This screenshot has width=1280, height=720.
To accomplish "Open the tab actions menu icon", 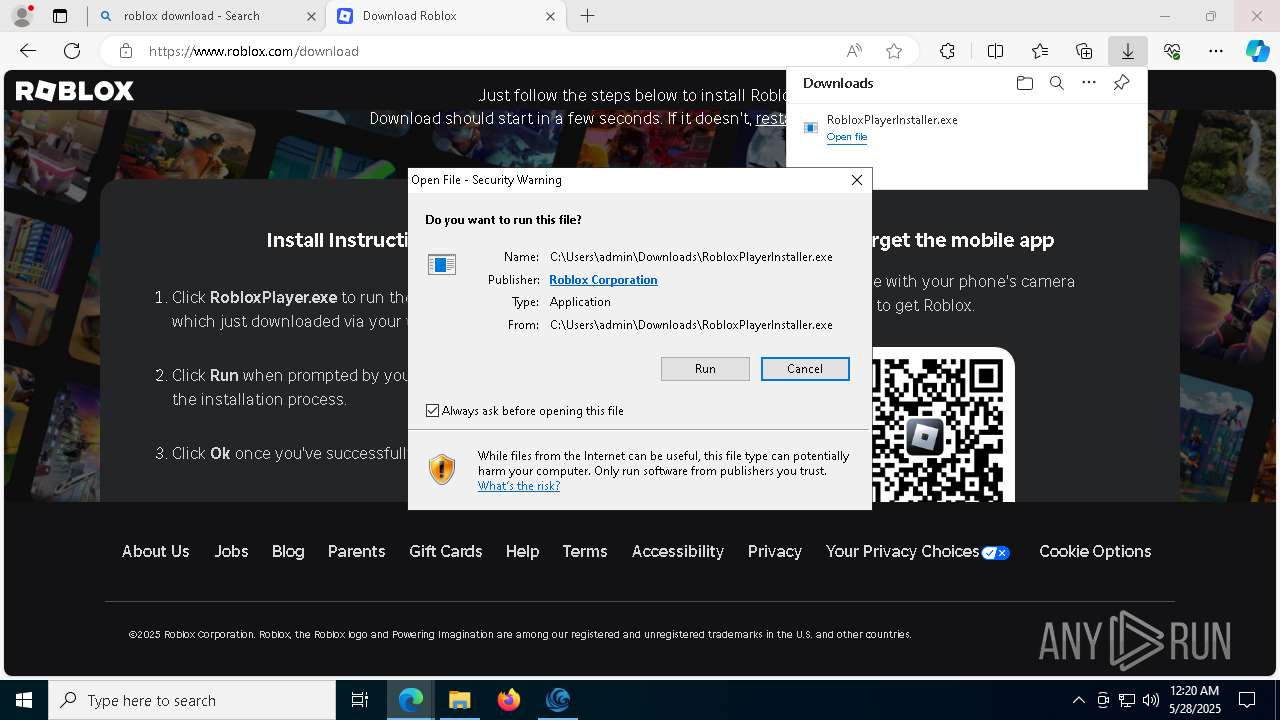I will pyautogui.click(x=60, y=16).
